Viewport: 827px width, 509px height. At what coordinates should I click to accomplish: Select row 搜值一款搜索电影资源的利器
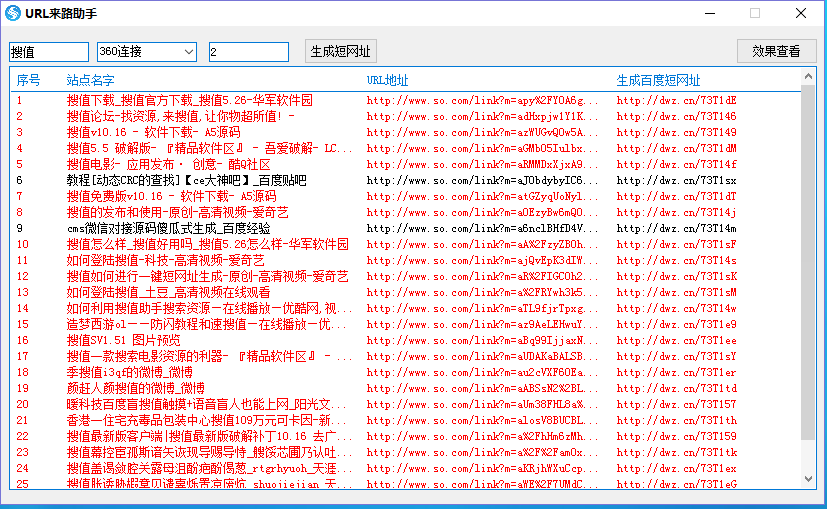405,356
